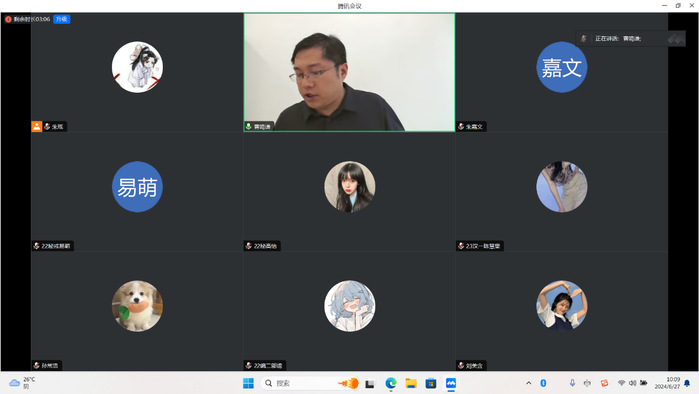Open Microsoft Edge from the taskbar
Screen dimensions: 699x394
391,383
